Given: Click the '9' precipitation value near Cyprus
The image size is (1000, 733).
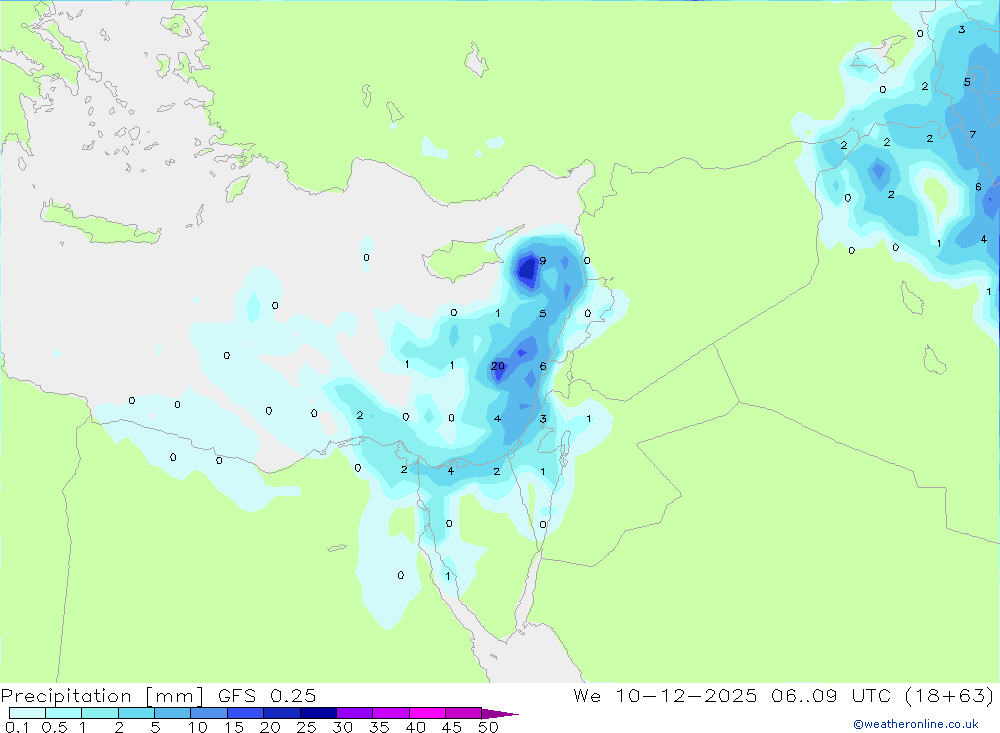Looking at the screenshot, I should [x=543, y=261].
